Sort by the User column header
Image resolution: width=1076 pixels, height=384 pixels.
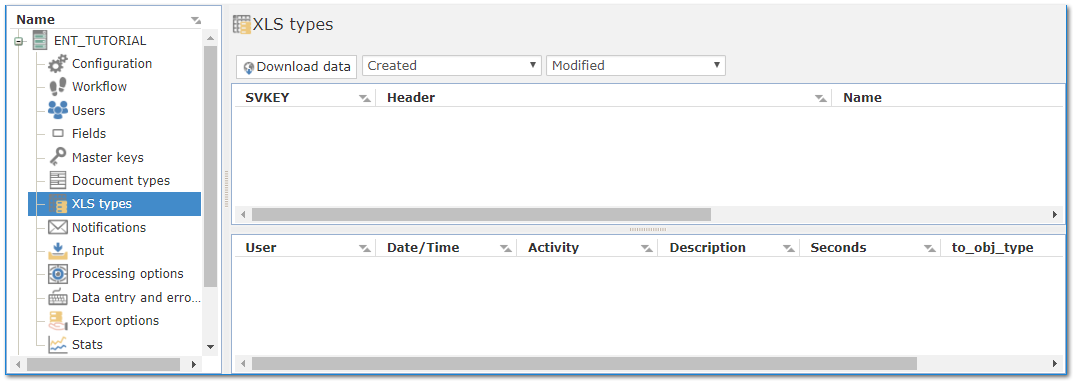261,248
